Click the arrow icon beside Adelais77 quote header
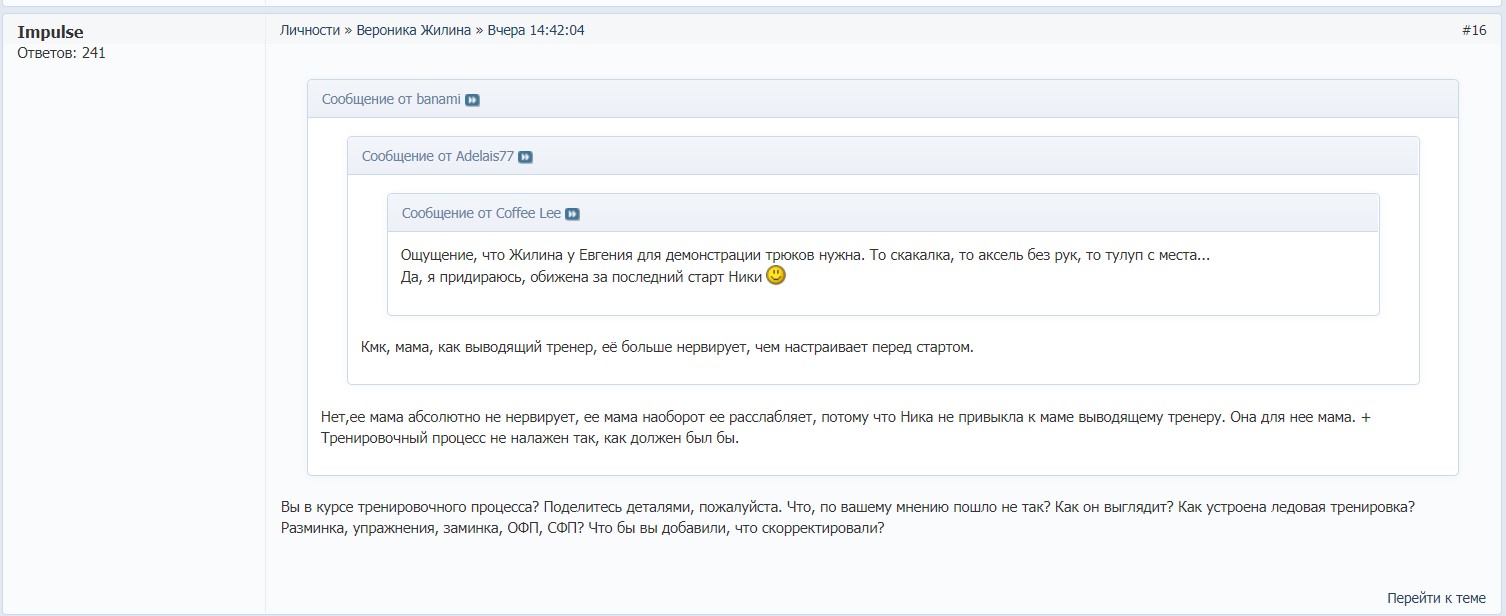 click(526, 157)
